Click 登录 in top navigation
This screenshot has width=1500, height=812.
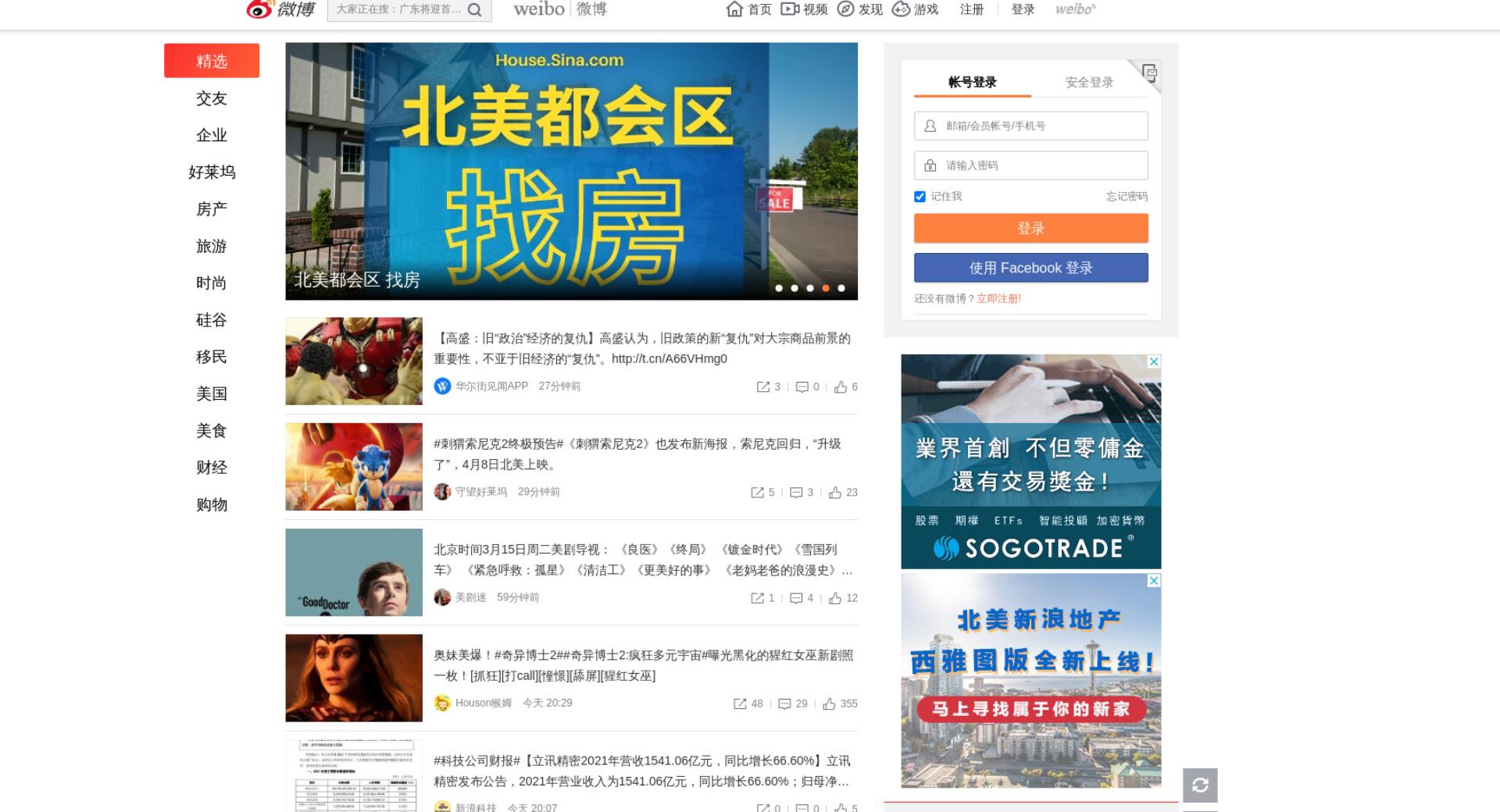(1023, 9)
